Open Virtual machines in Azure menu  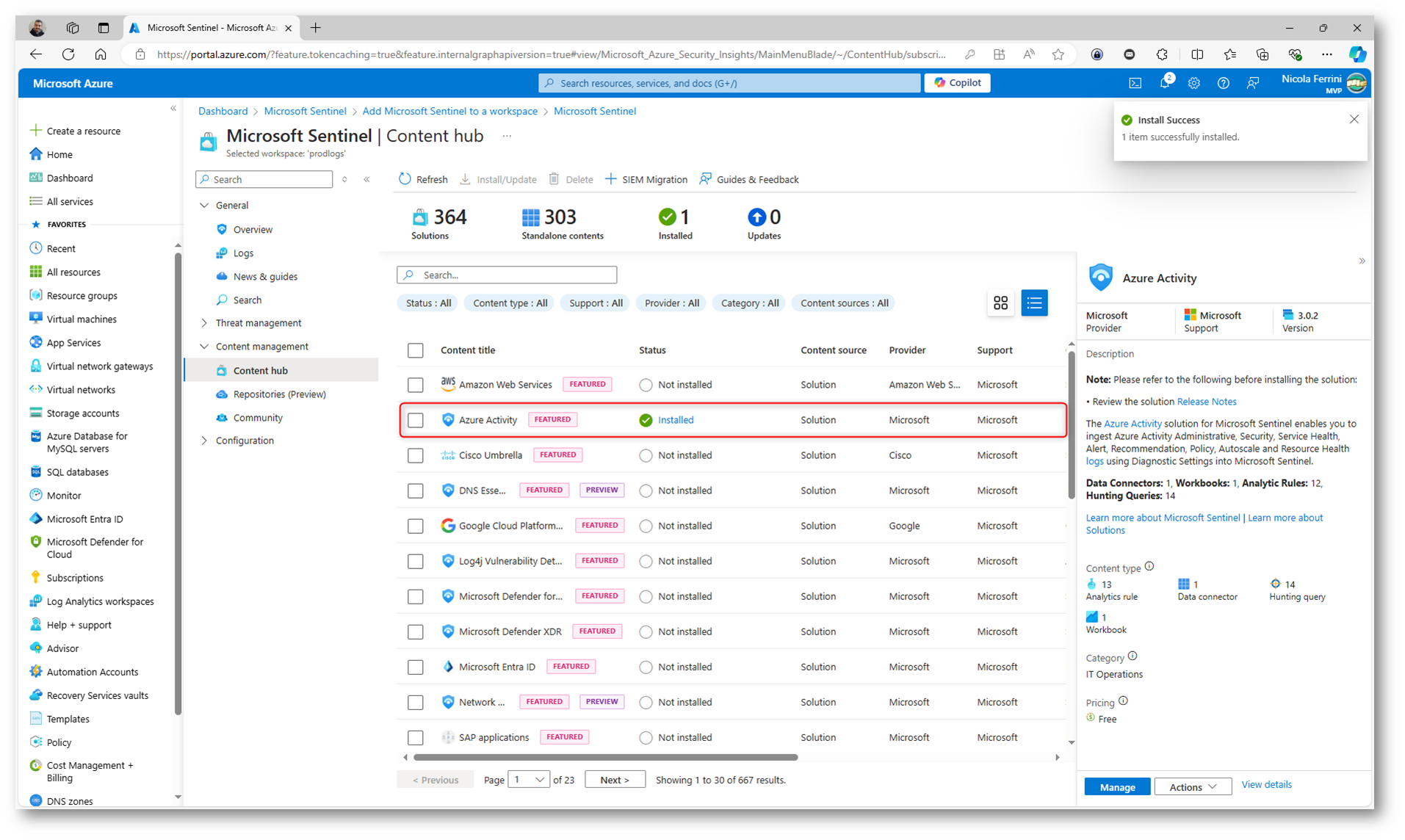[x=82, y=319]
